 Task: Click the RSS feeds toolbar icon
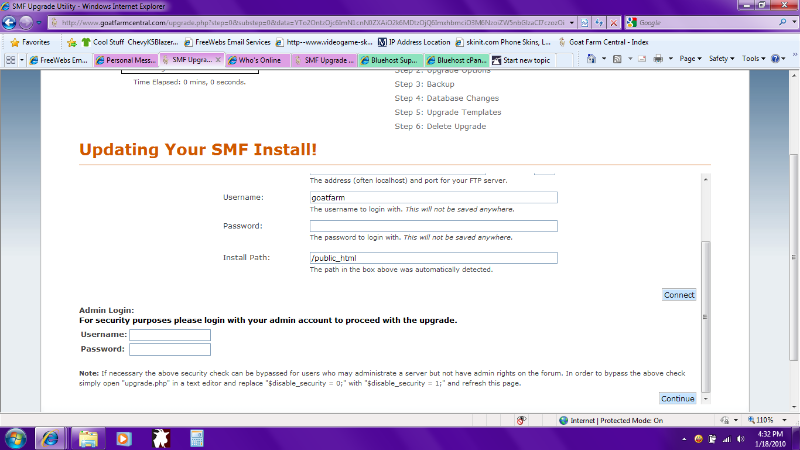tap(617, 59)
